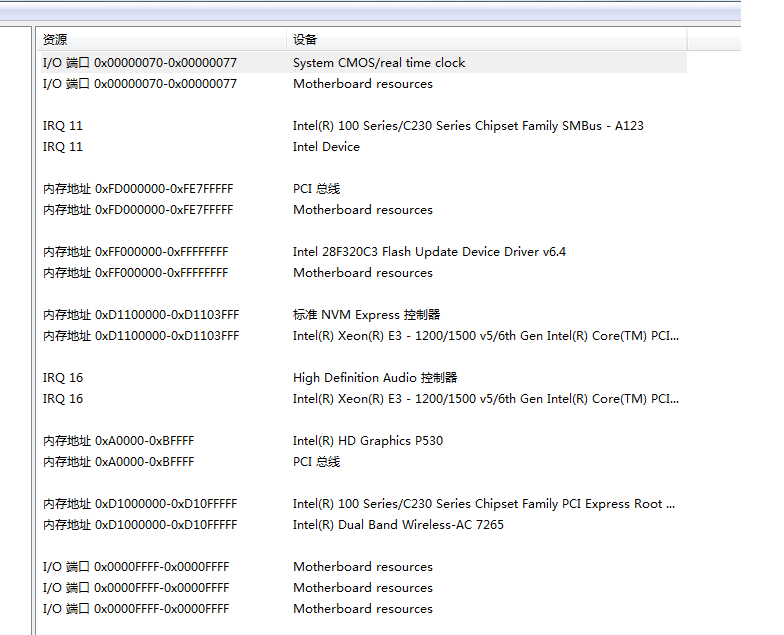
Task: Select PCI 总线 device at 0xFD000000-0xFE7FFFFF
Action: pyautogui.click(x=316, y=189)
